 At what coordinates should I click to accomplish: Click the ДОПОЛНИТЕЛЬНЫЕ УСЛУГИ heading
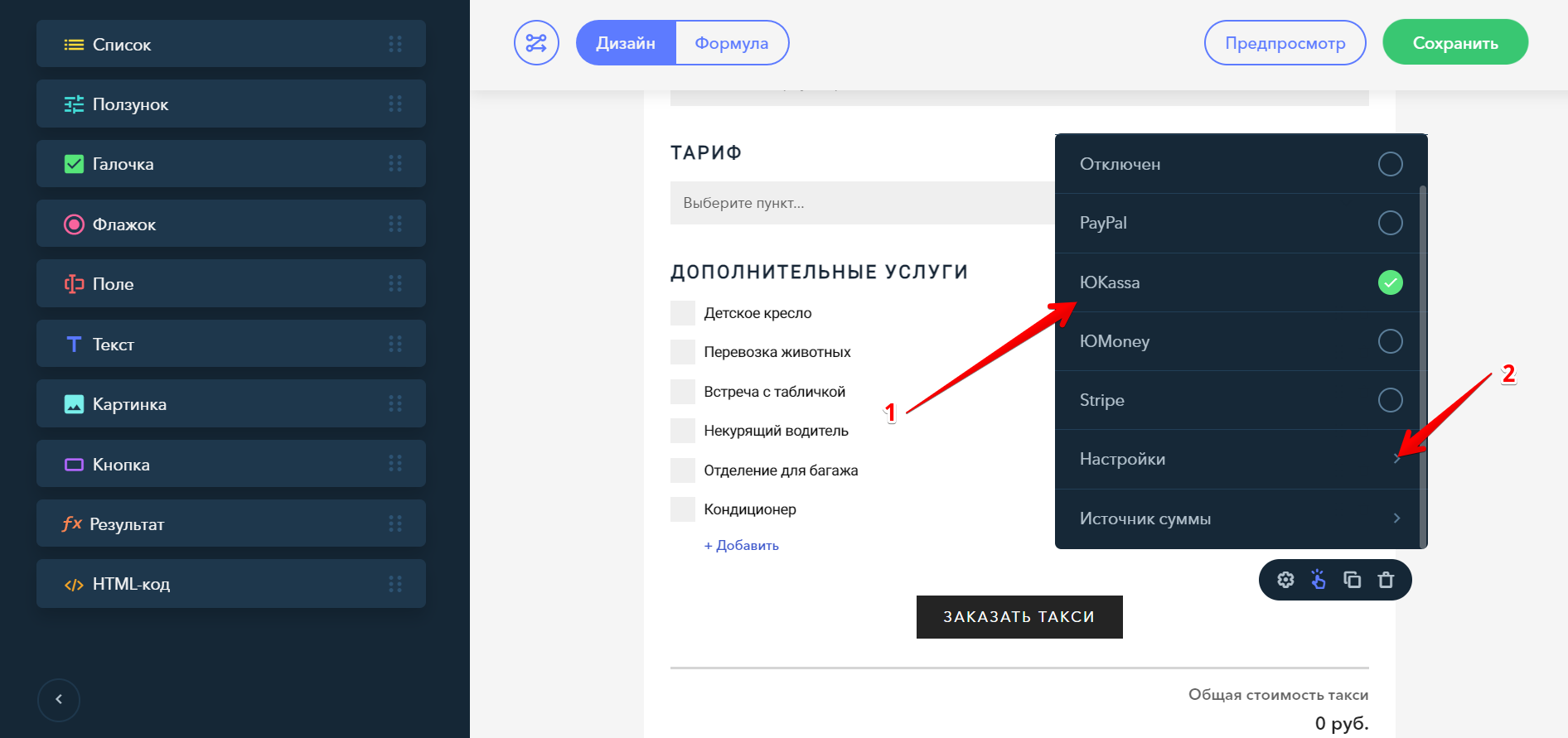pos(819,272)
